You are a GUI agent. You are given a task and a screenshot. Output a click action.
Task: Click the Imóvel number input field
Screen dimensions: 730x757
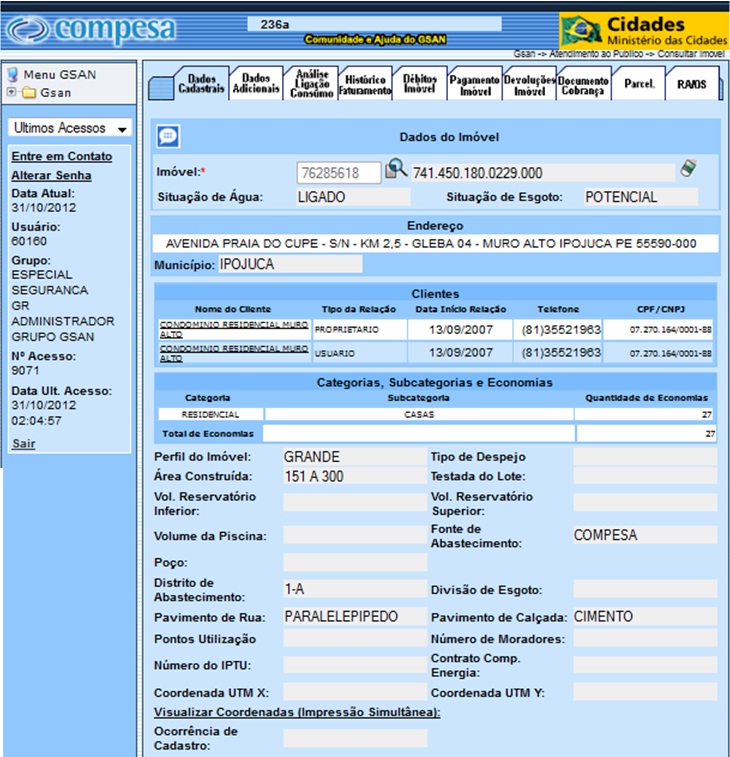pyautogui.click(x=339, y=173)
